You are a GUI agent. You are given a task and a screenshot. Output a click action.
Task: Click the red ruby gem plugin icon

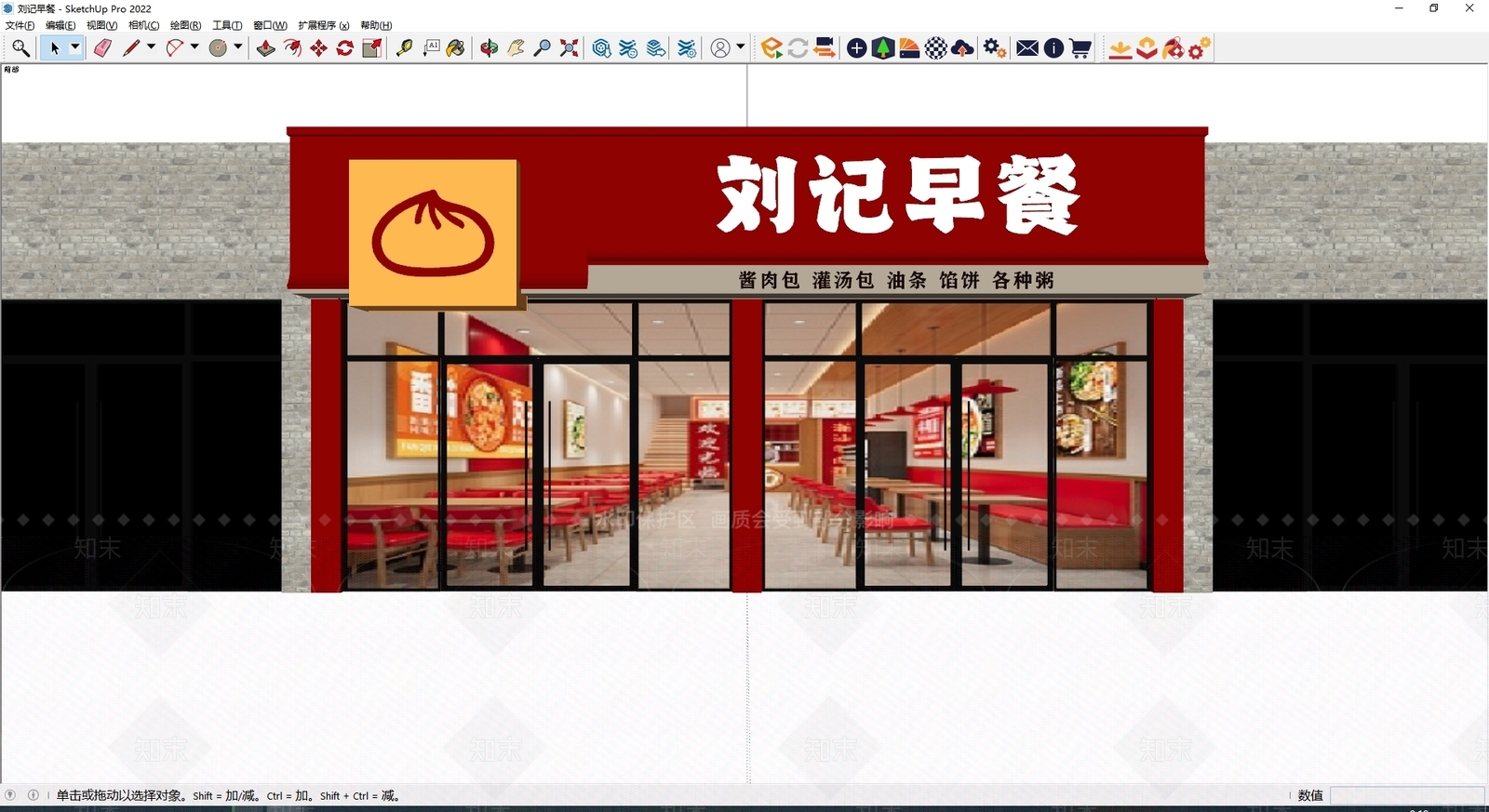click(1173, 48)
